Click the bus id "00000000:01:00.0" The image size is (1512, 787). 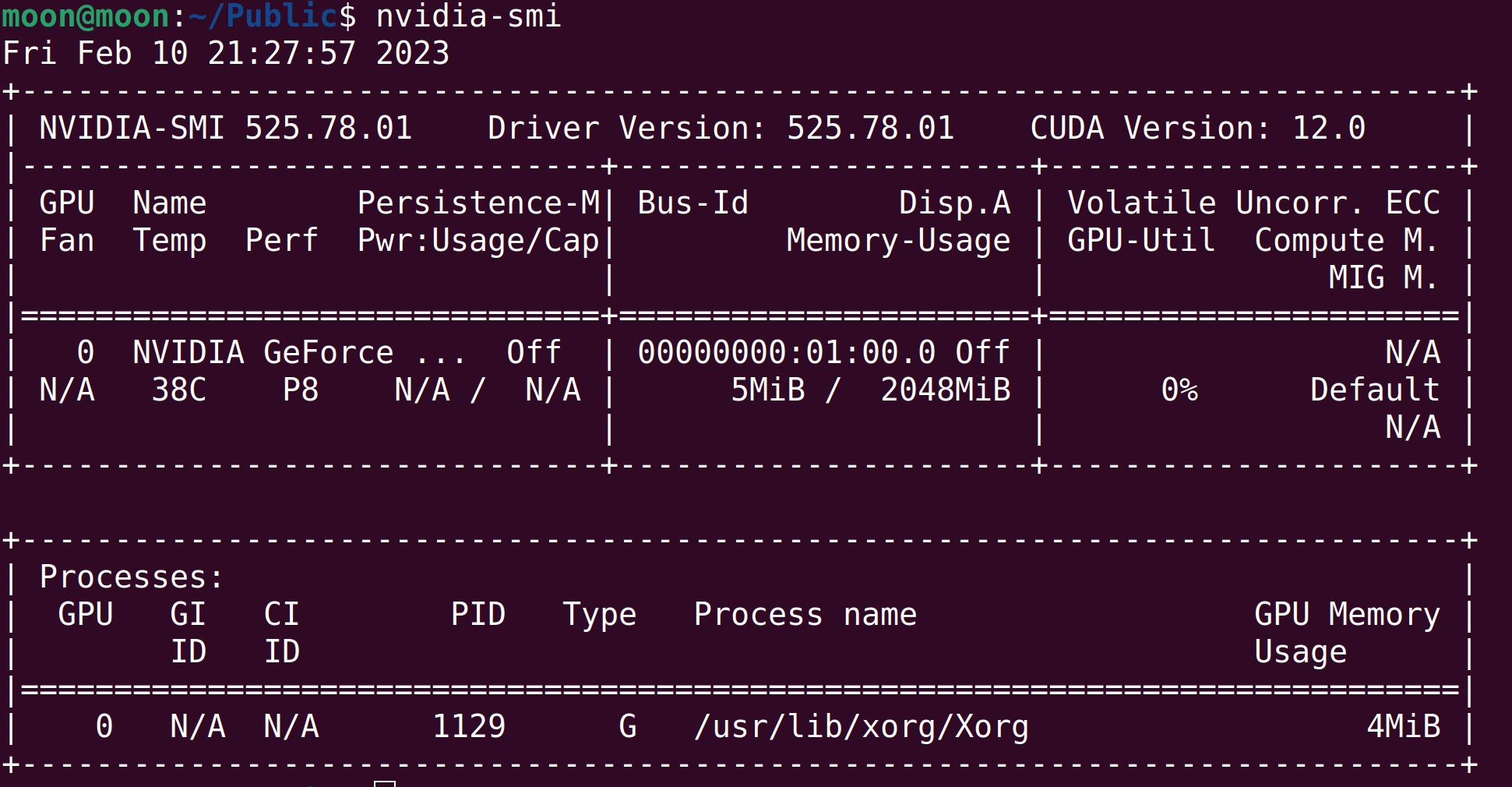pyautogui.click(x=786, y=352)
